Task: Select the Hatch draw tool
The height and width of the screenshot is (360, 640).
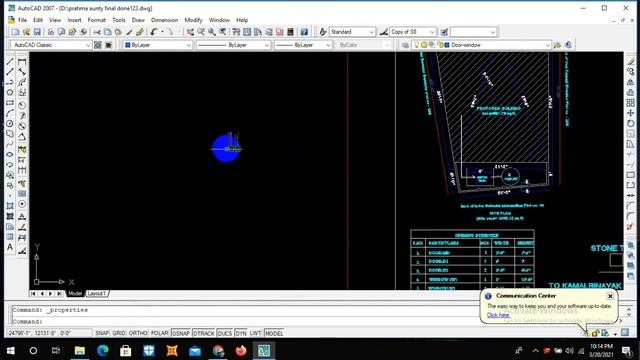Action: click(10, 206)
